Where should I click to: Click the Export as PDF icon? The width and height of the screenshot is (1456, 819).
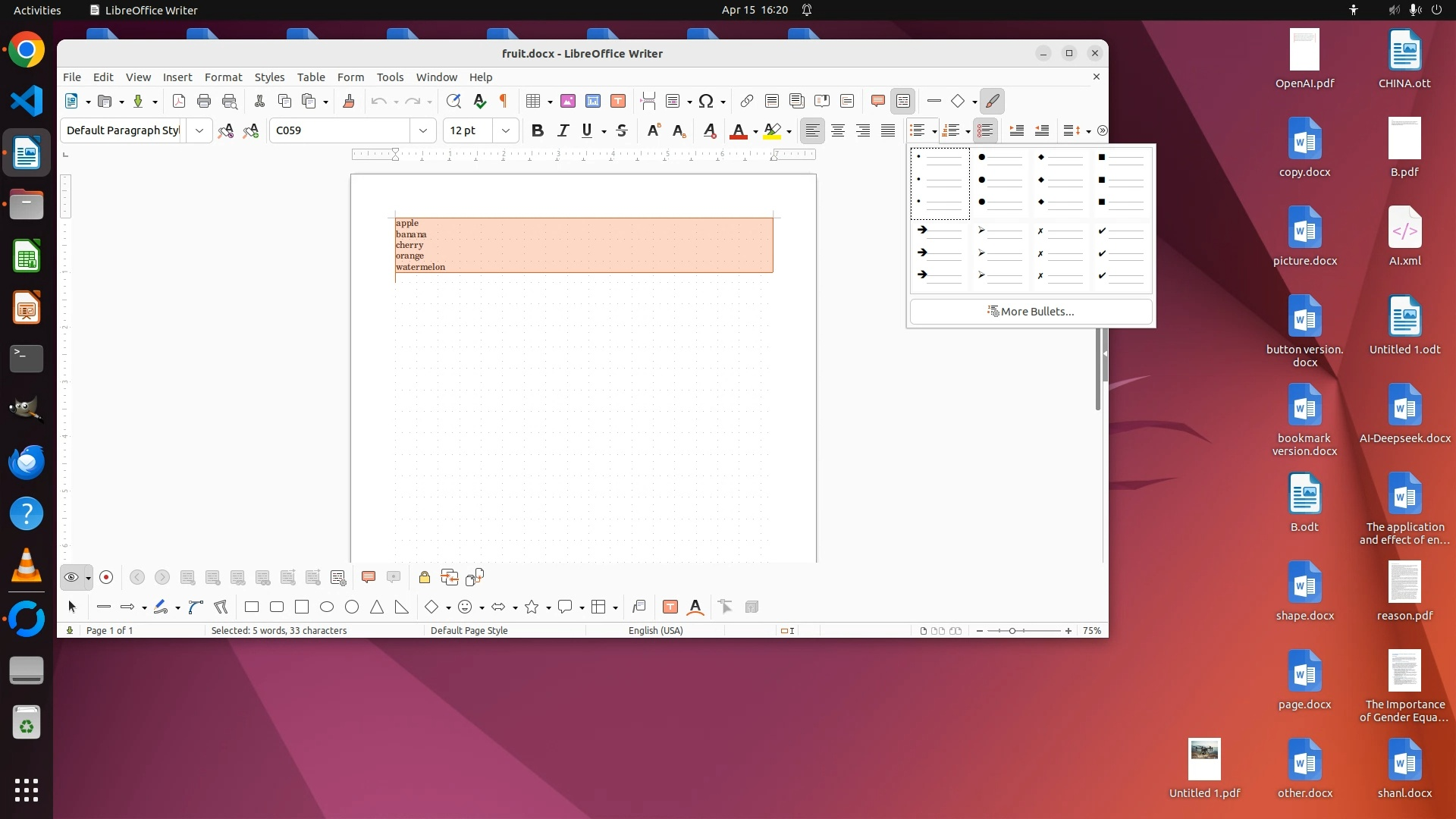[179, 101]
